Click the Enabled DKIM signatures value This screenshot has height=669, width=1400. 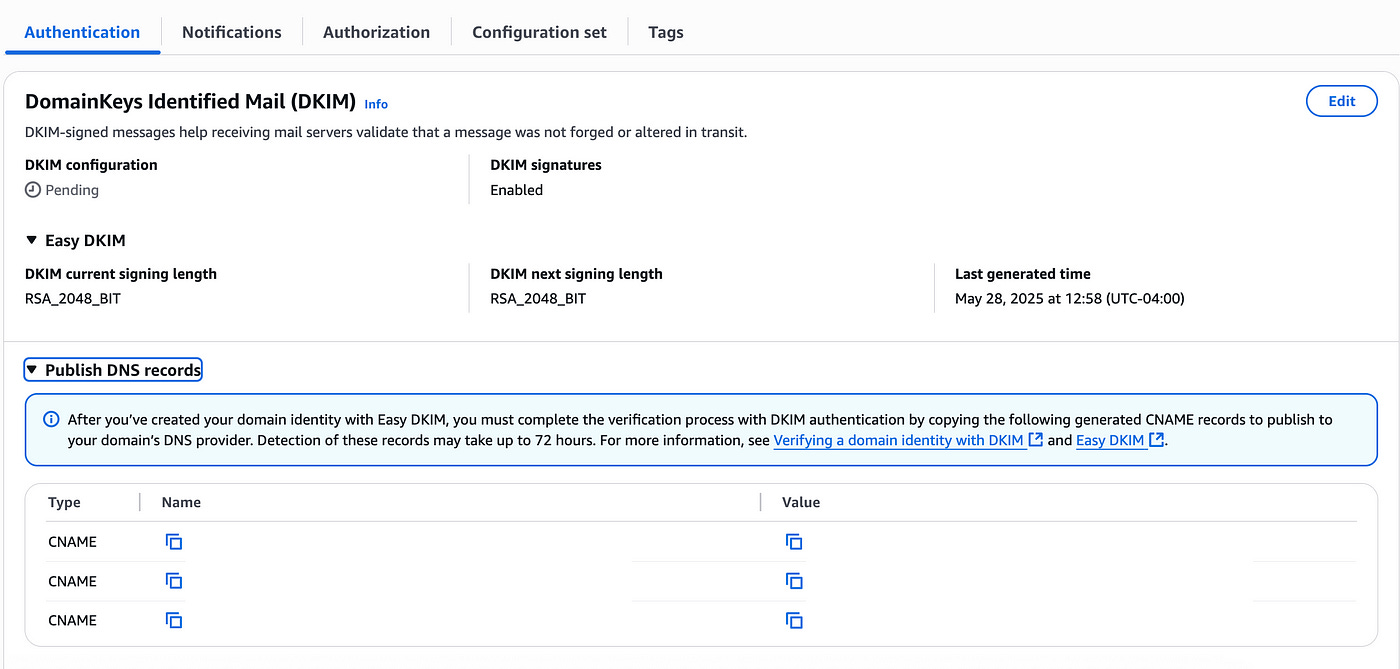(516, 190)
